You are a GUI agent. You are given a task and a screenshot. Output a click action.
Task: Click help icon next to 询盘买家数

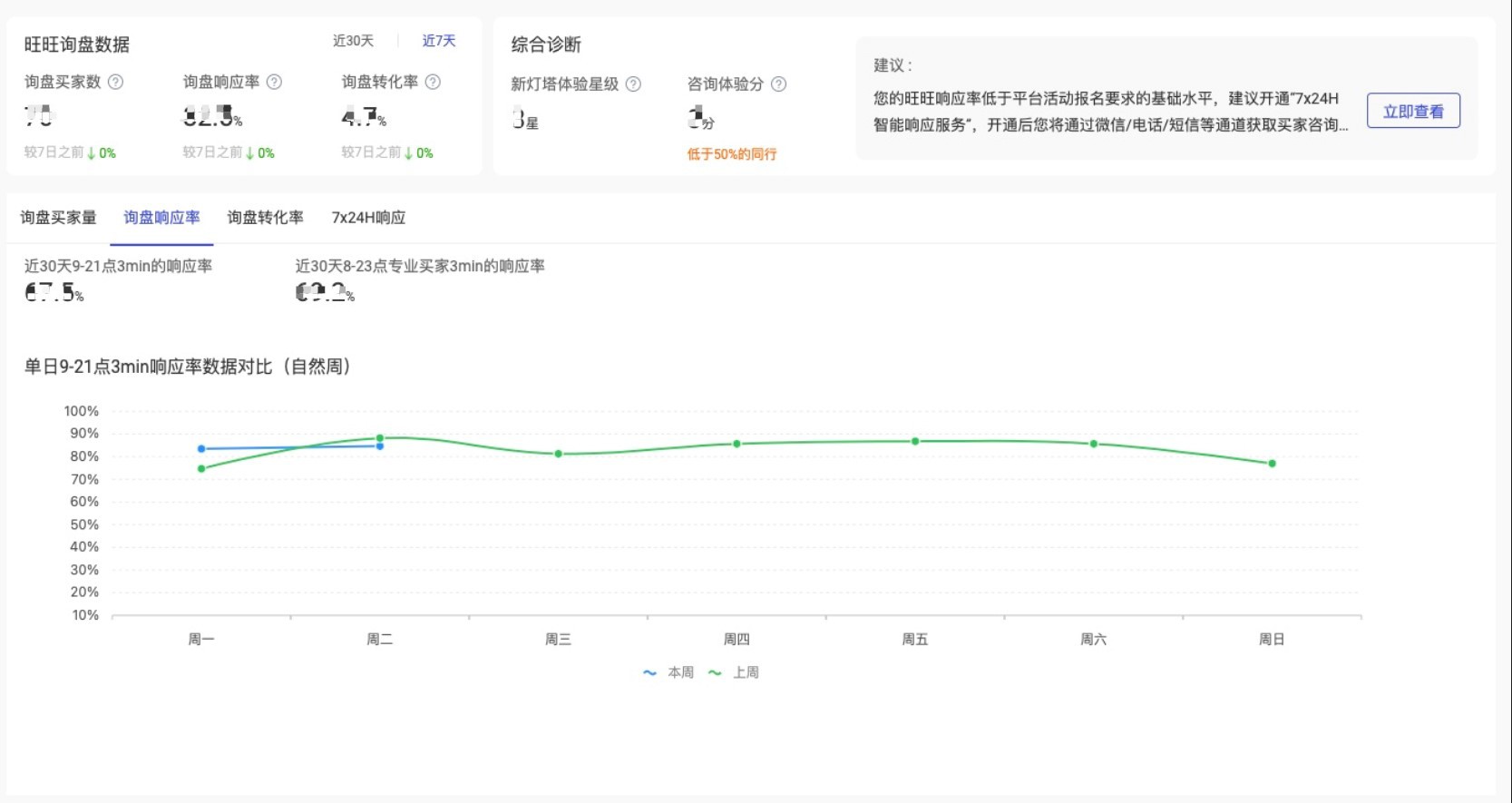click(x=116, y=82)
